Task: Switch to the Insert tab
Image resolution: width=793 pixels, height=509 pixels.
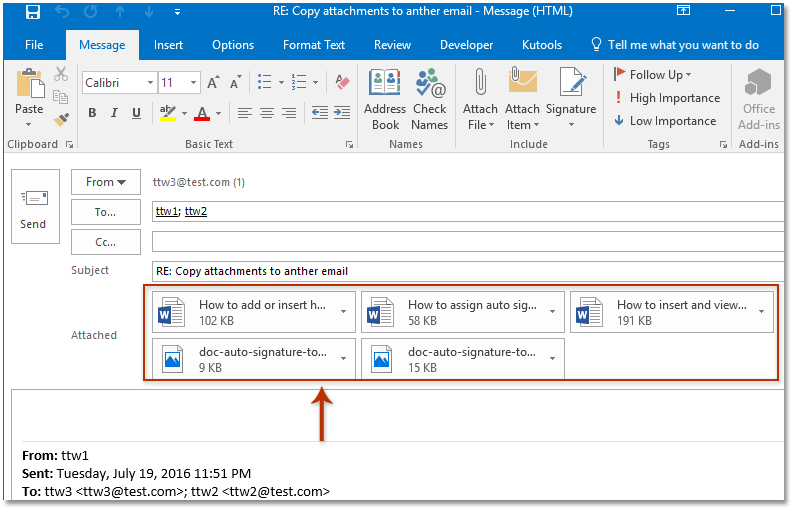Action: coord(168,45)
